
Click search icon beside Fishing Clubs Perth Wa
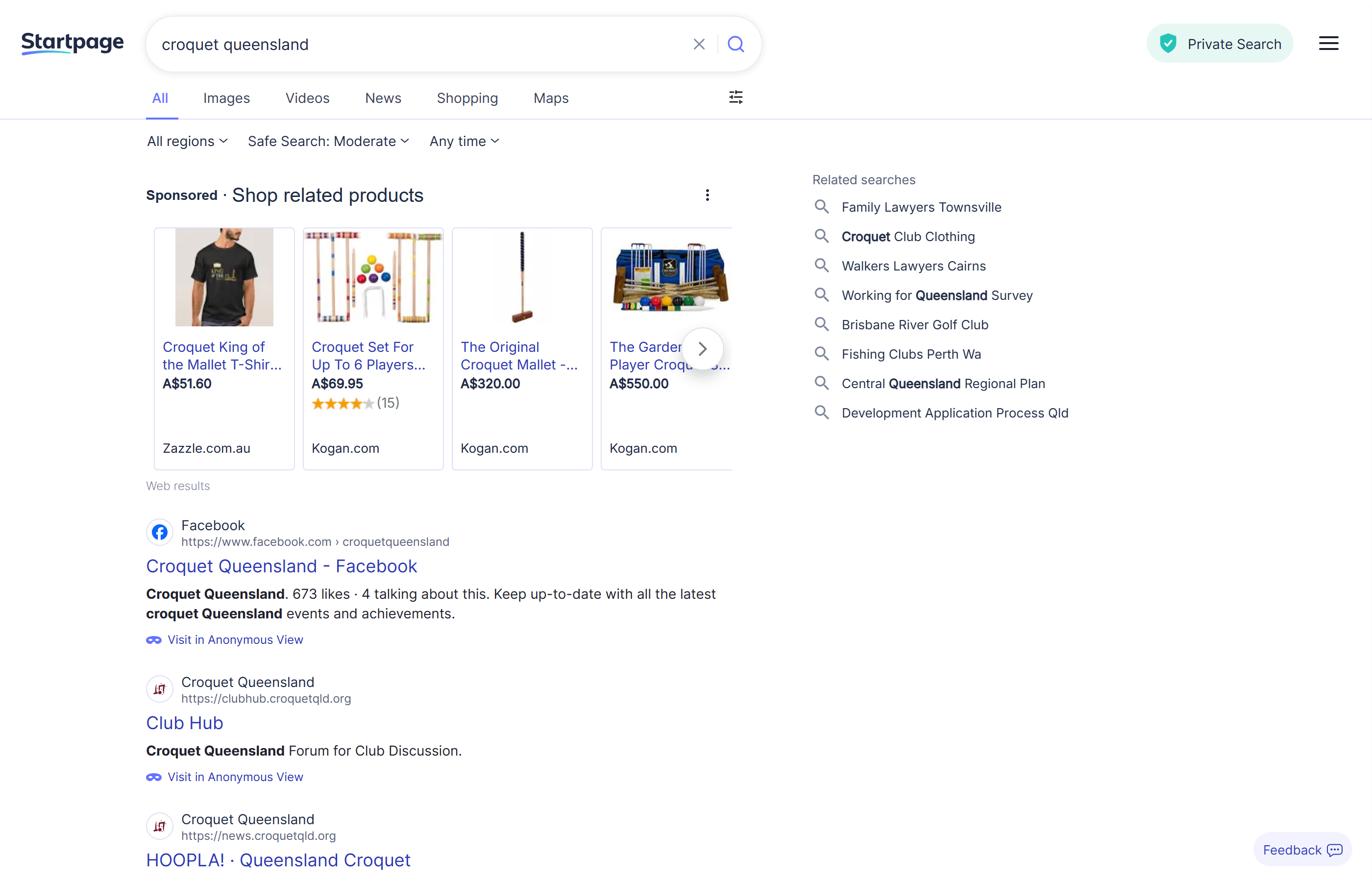click(x=822, y=353)
